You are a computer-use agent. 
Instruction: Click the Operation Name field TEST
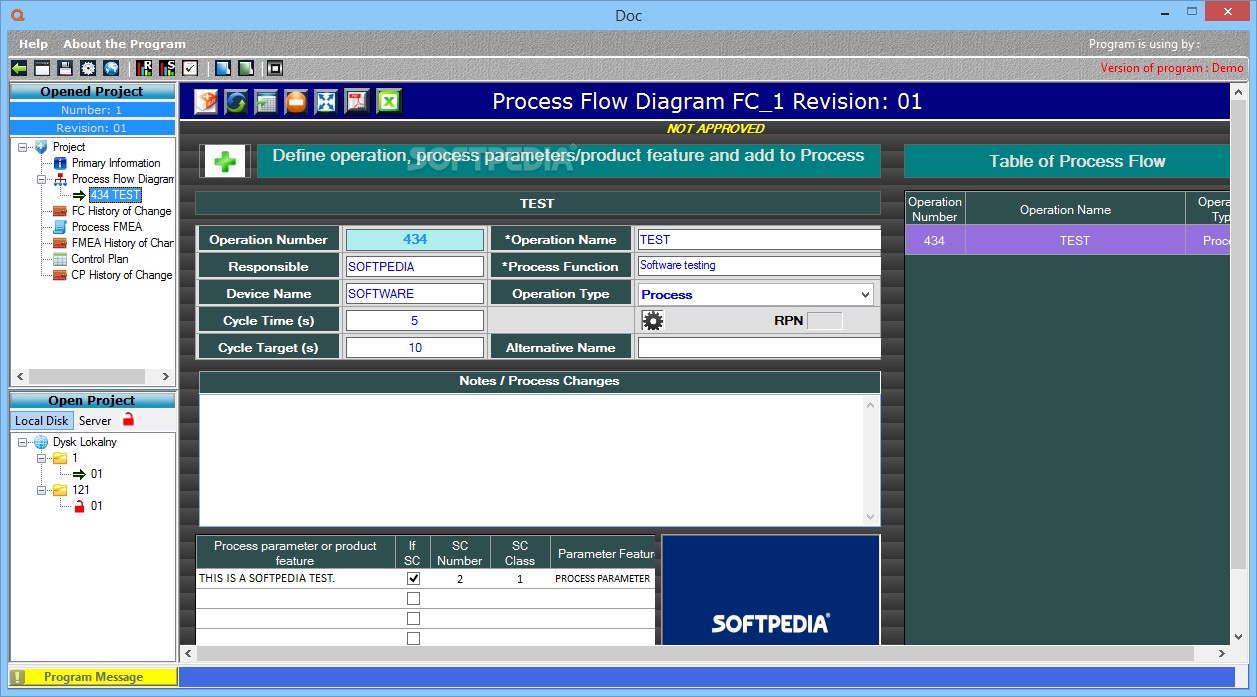[x=759, y=239]
